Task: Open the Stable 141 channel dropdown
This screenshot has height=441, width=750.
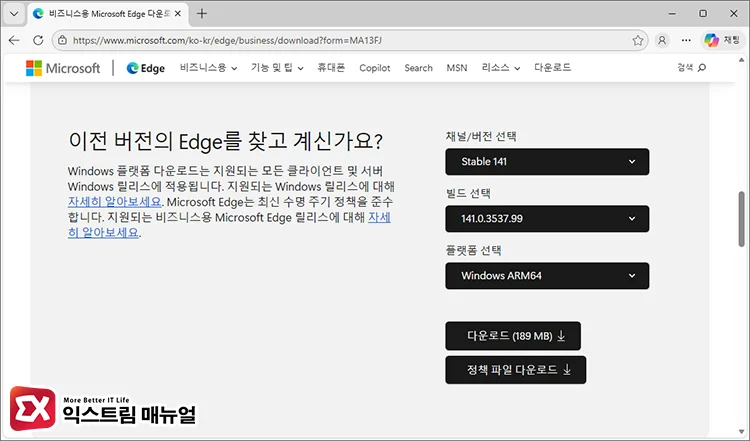Action: point(547,162)
